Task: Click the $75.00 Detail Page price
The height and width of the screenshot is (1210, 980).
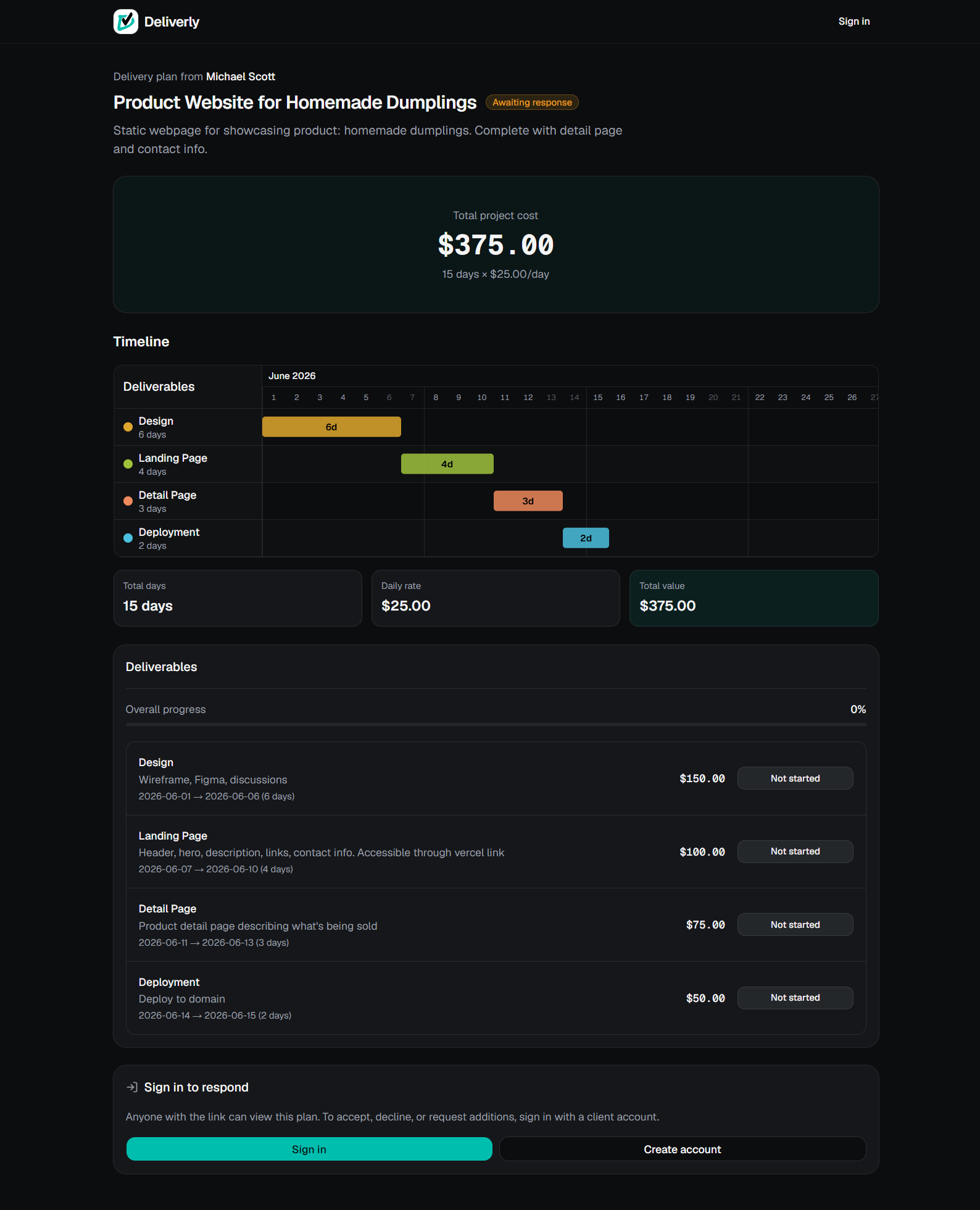Action: click(x=705, y=925)
